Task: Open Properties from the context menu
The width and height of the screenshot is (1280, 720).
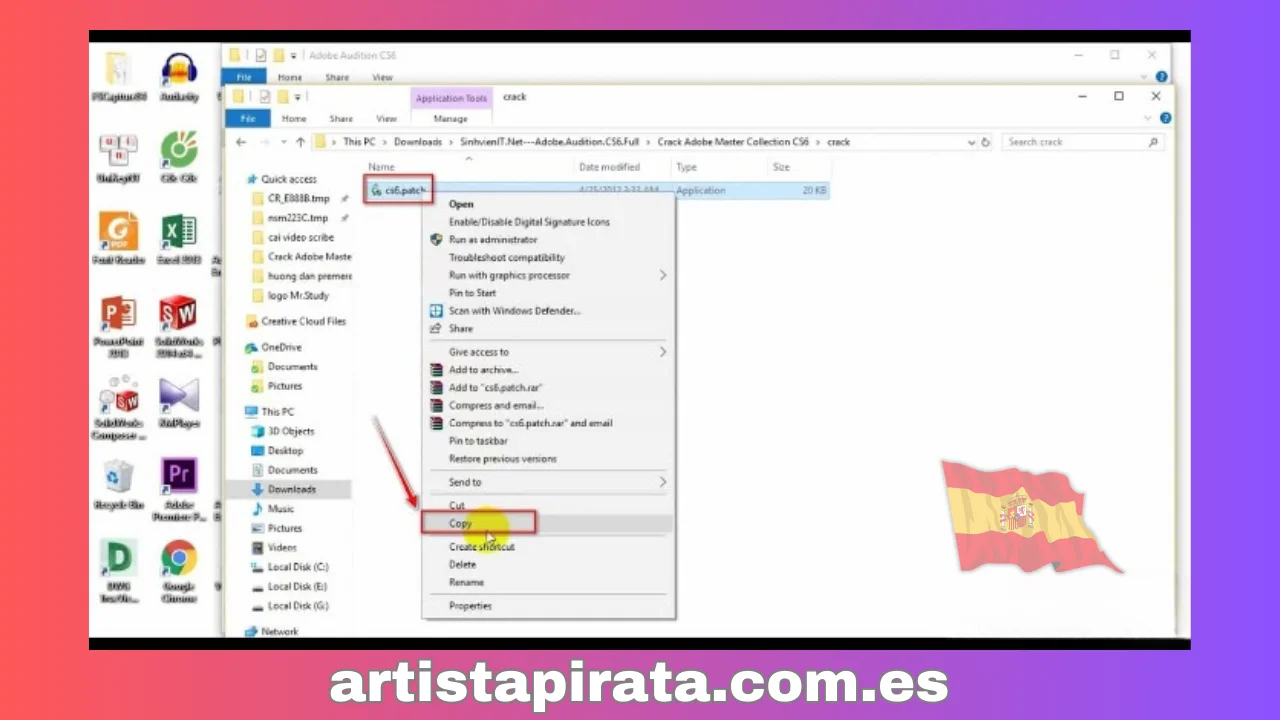Action: point(470,606)
